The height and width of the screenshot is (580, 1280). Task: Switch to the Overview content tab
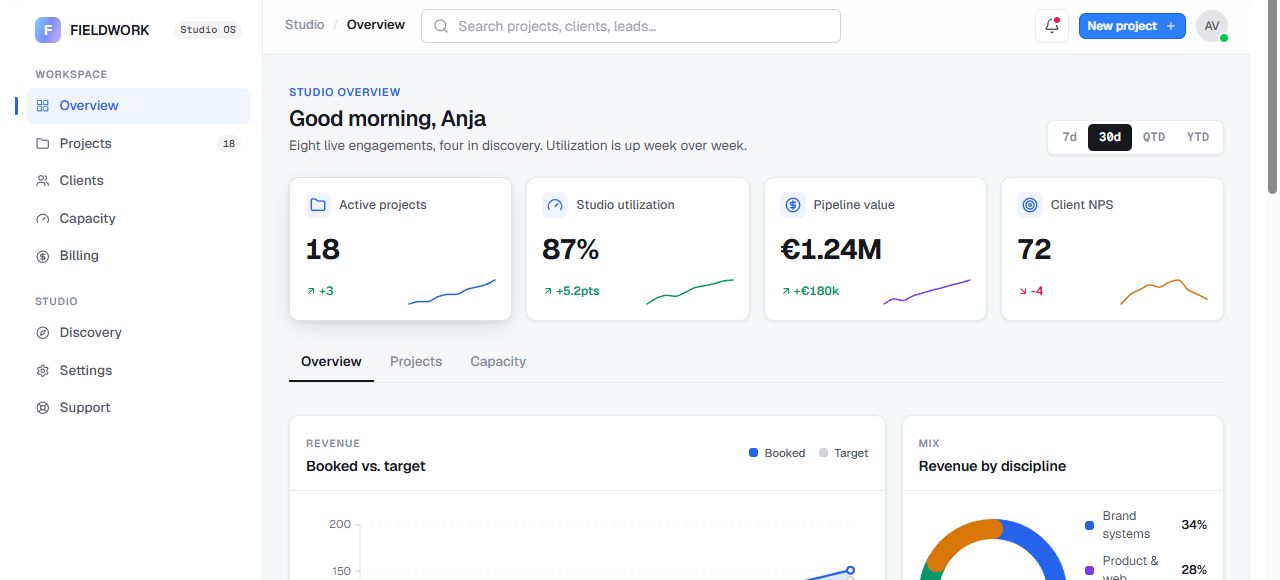pos(331,362)
